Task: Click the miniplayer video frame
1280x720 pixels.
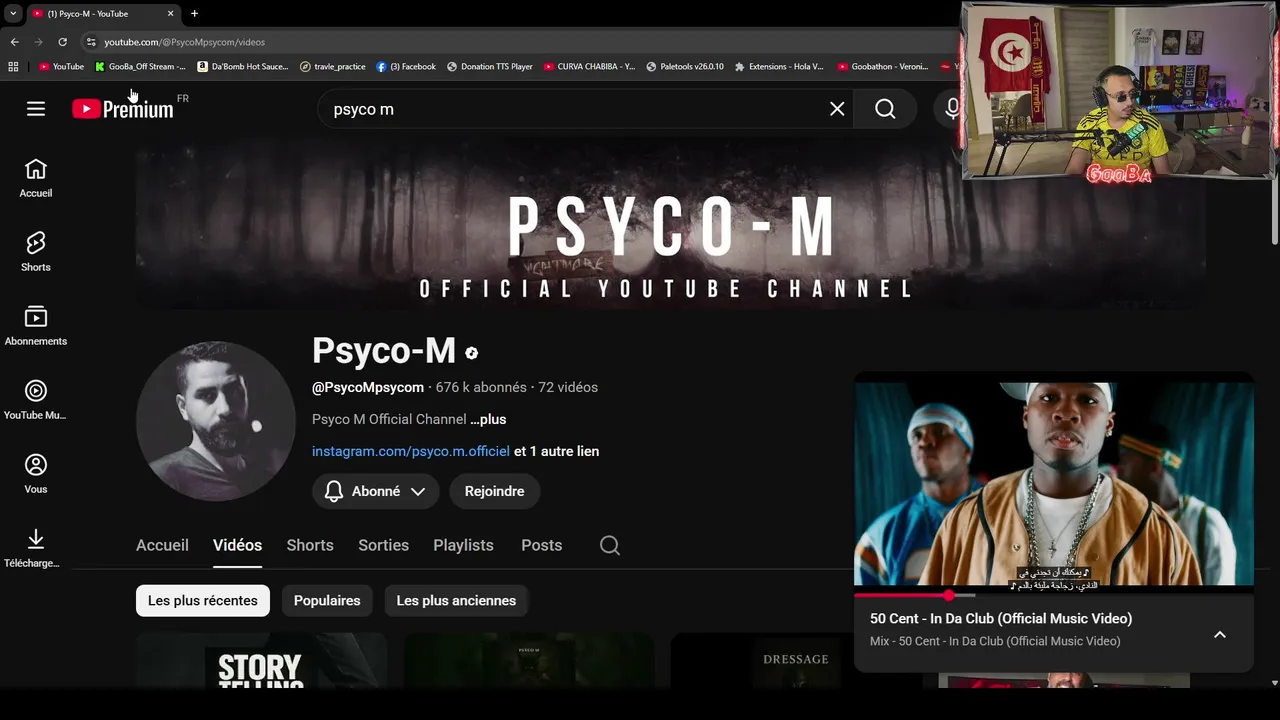Action: coord(1053,483)
